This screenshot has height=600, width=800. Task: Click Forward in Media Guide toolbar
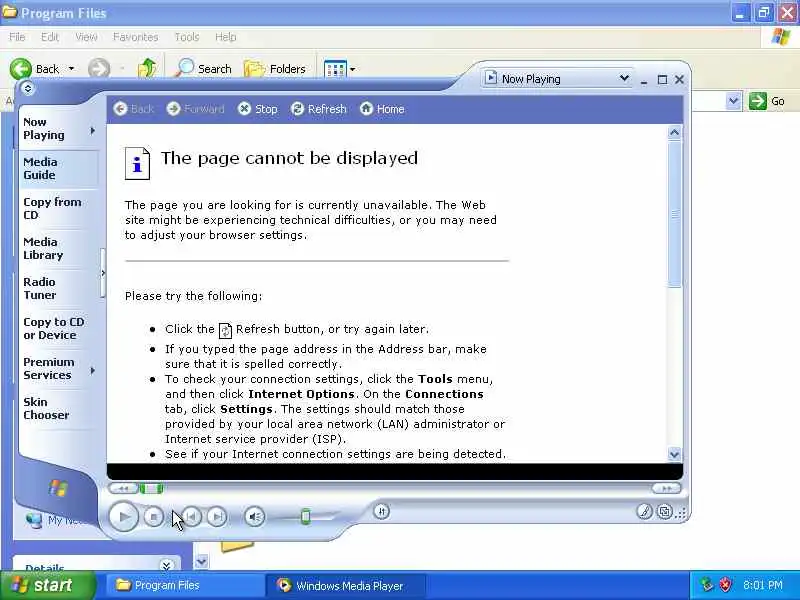(x=195, y=109)
